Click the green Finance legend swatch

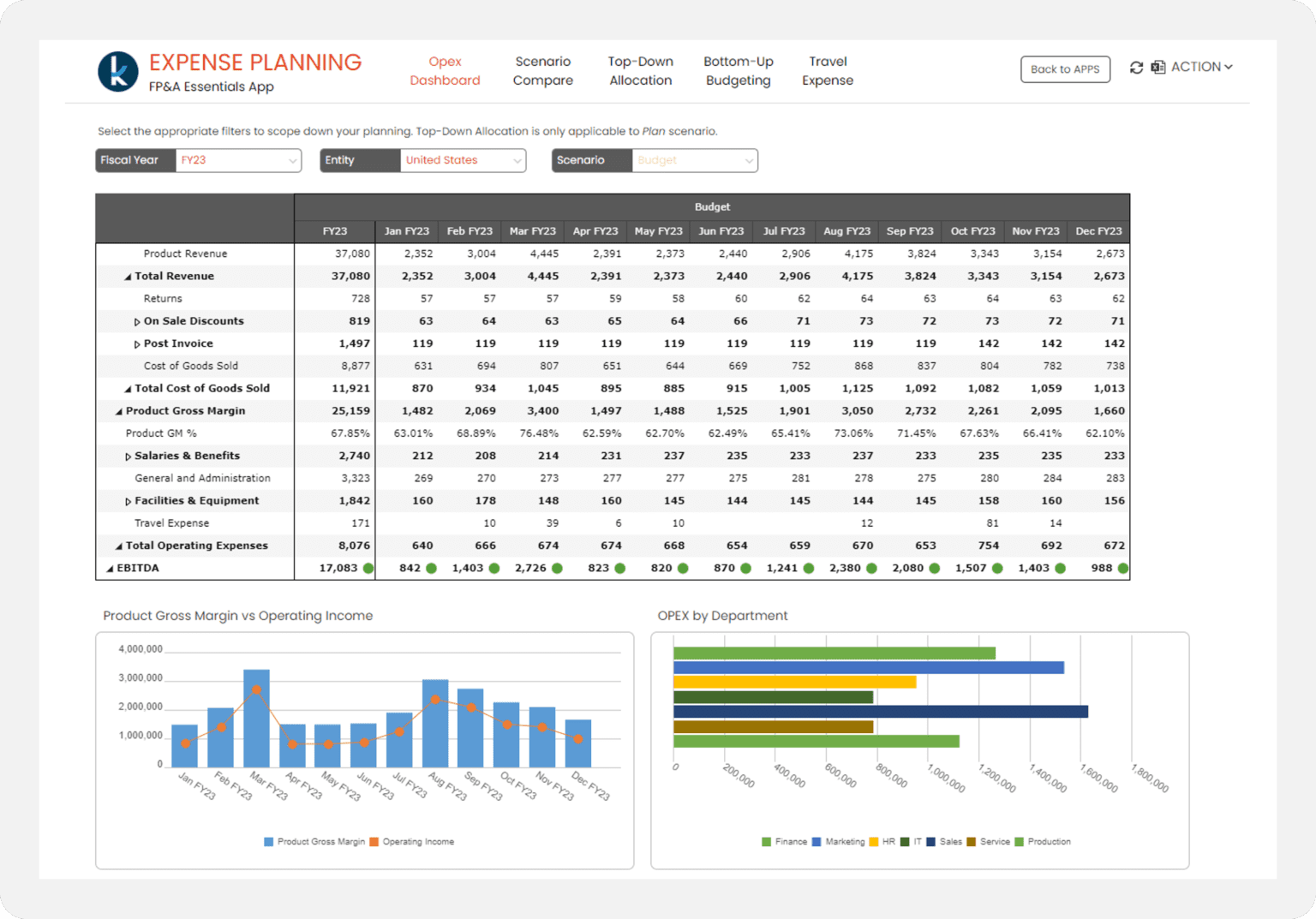tap(766, 842)
